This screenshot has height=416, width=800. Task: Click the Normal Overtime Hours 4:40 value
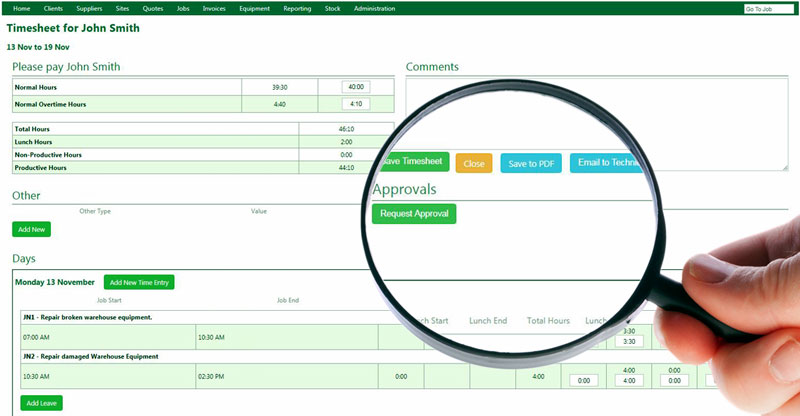280,104
